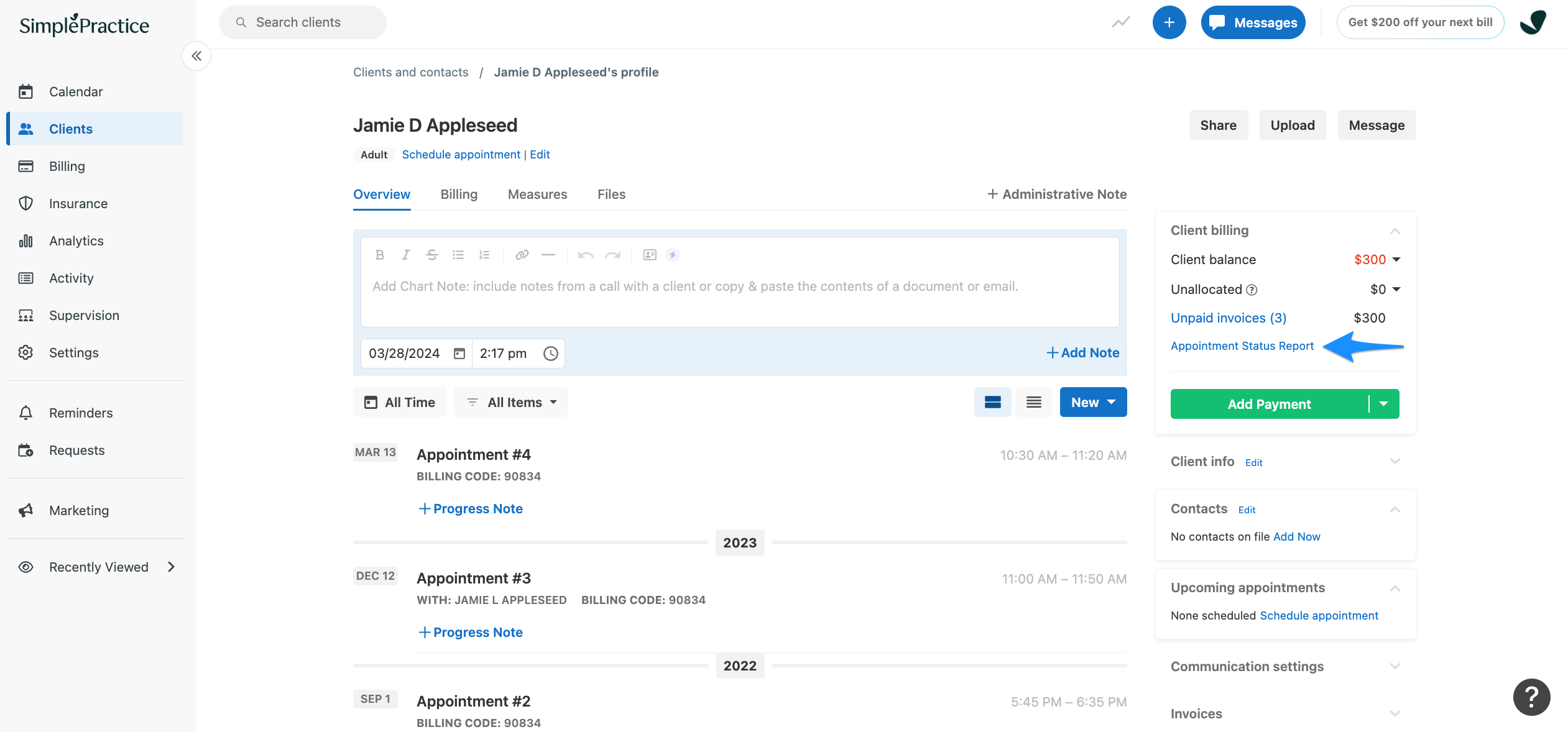Collapse the Client billing panel
This screenshot has width=1568, height=732.
(1396, 231)
